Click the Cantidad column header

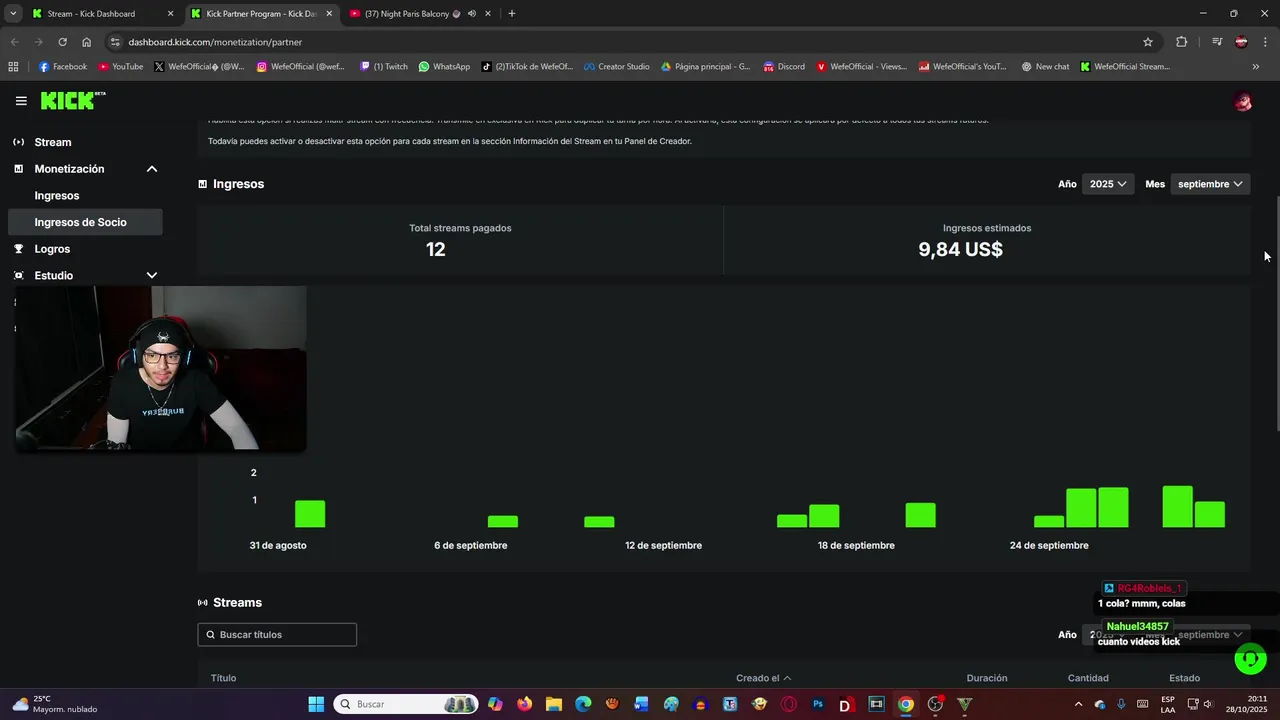point(1088,678)
